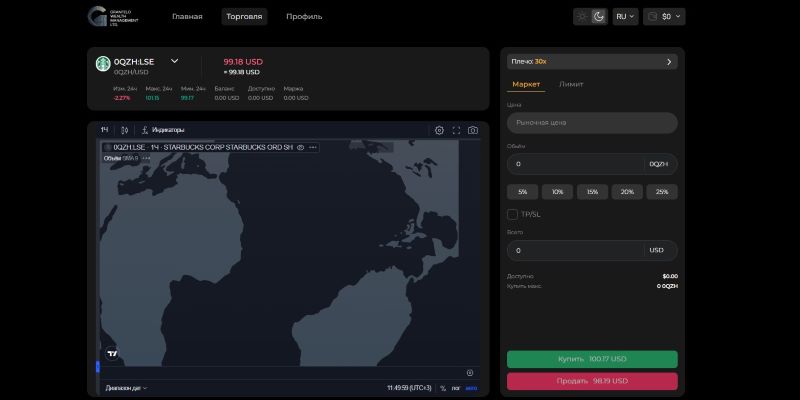800x400 pixels.
Task: Click the go-to-date icon below the chart
Action: [470, 373]
